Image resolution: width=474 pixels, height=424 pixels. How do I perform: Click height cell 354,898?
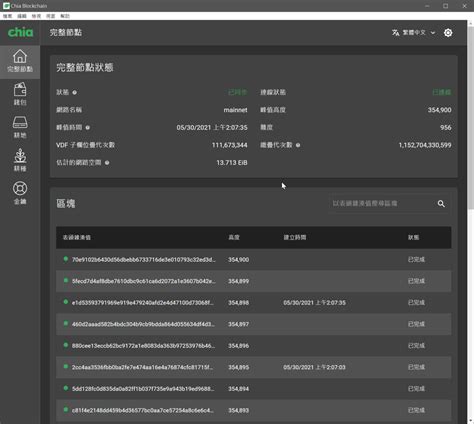coord(238,303)
